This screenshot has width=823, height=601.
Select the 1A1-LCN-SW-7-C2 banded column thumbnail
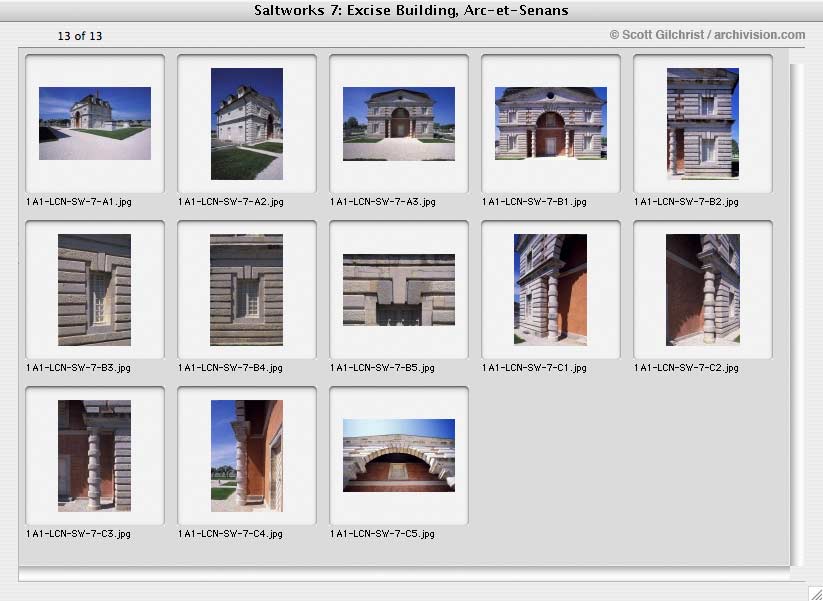(x=703, y=290)
